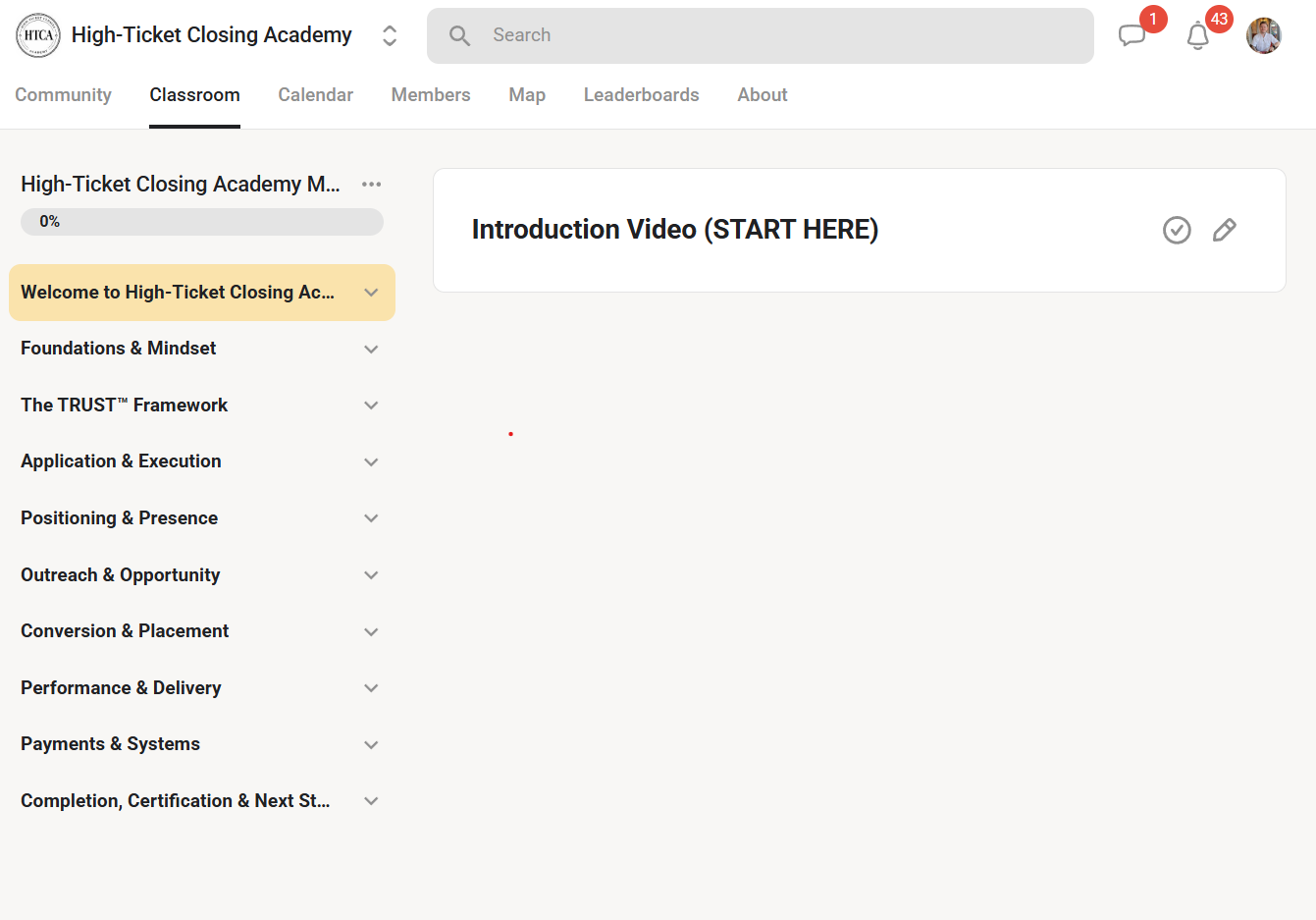Open the Calendar tab
The image size is (1316, 920).
(x=315, y=95)
